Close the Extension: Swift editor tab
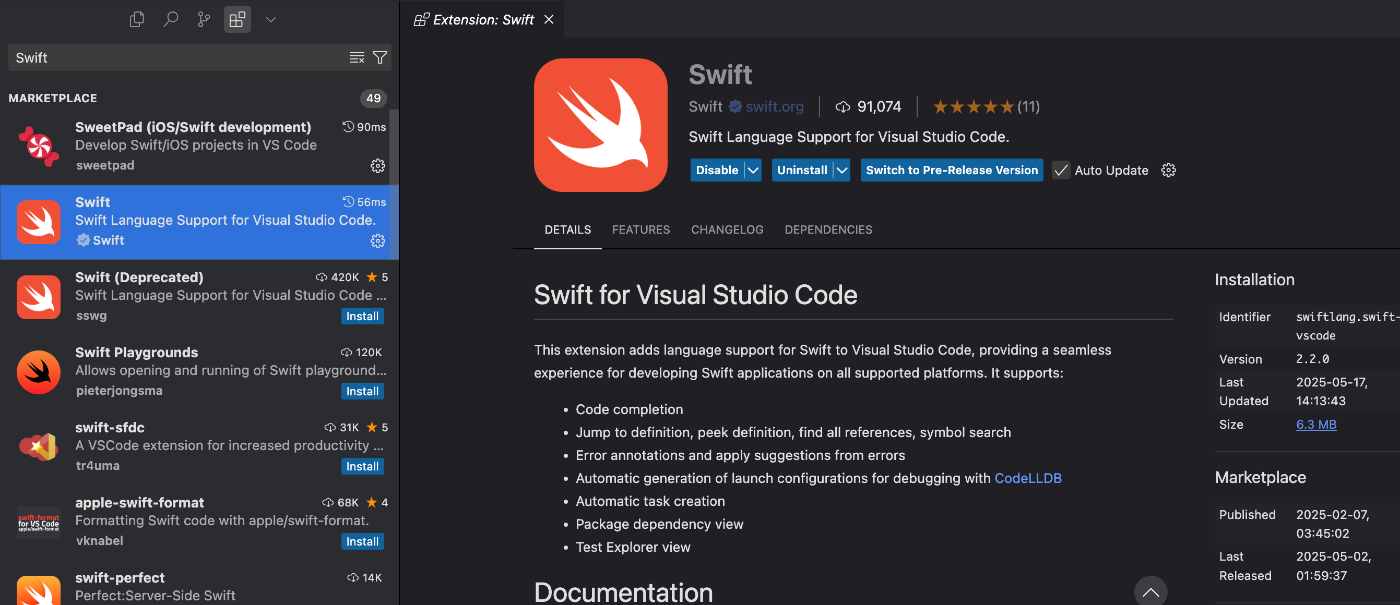The width and height of the screenshot is (1400, 605). tap(549, 19)
